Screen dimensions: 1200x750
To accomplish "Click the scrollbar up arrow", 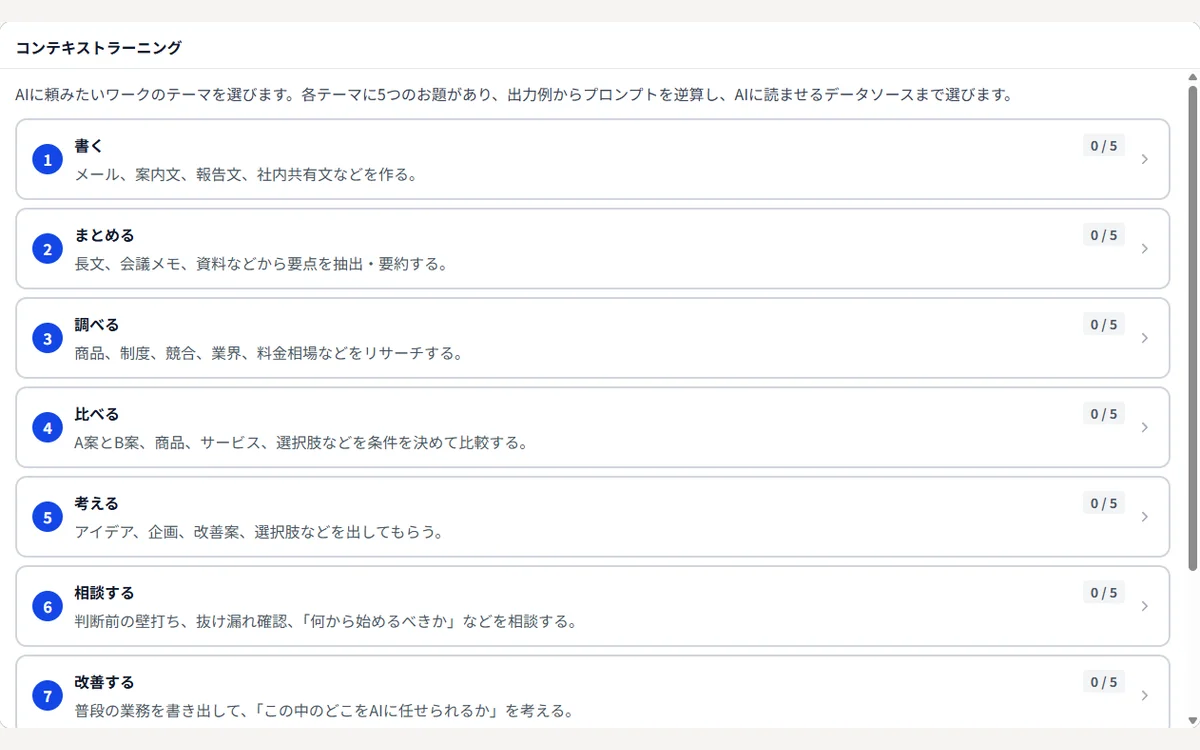I will click(1192, 77).
